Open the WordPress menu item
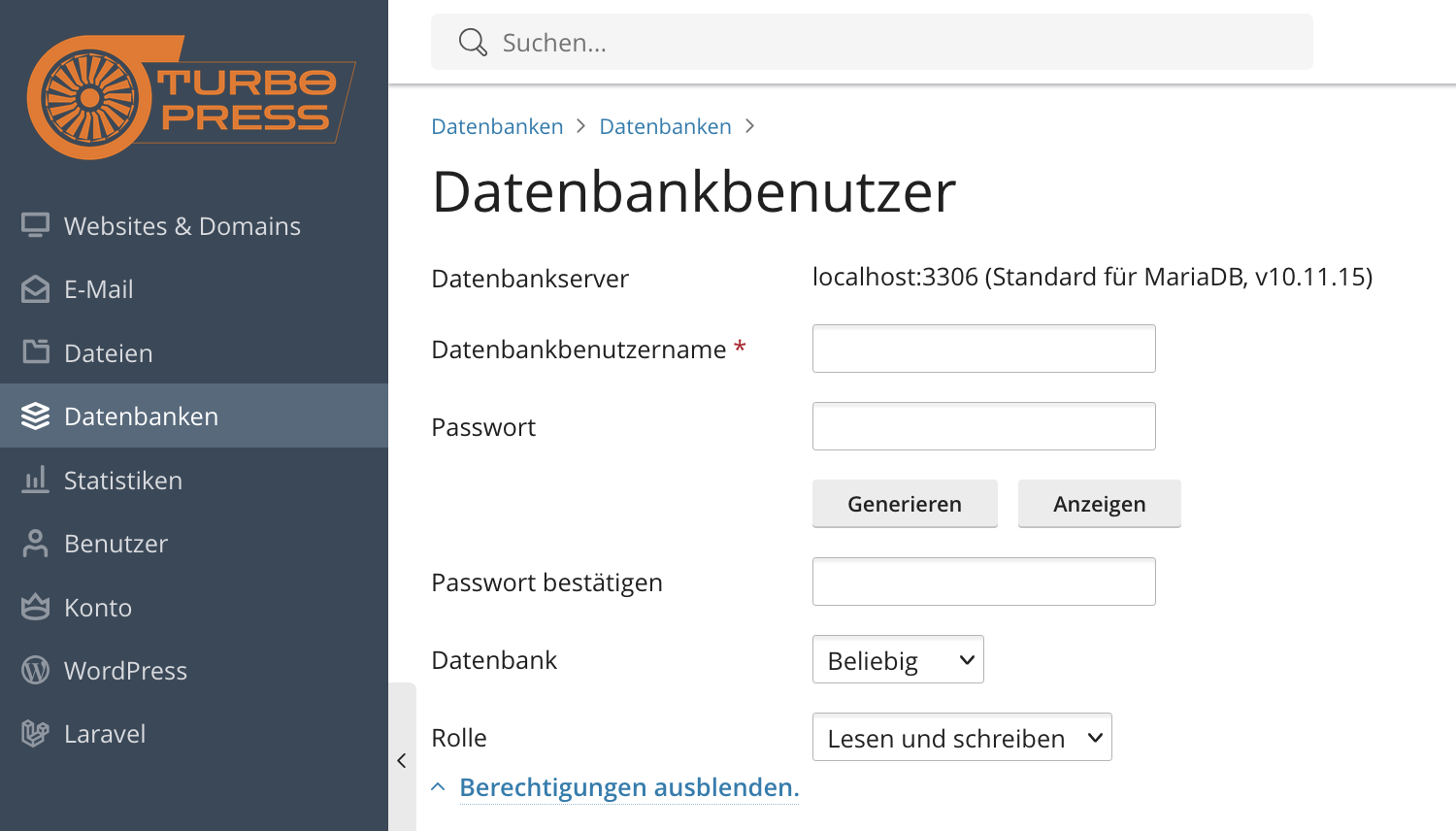 tap(125, 671)
